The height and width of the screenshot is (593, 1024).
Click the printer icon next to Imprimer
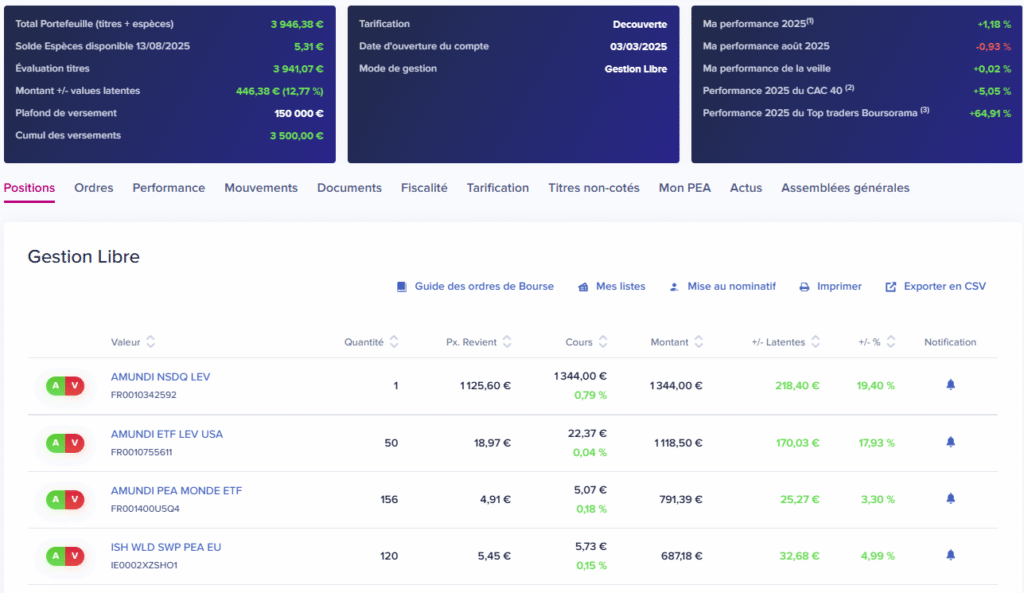pyautogui.click(x=804, y=287)
